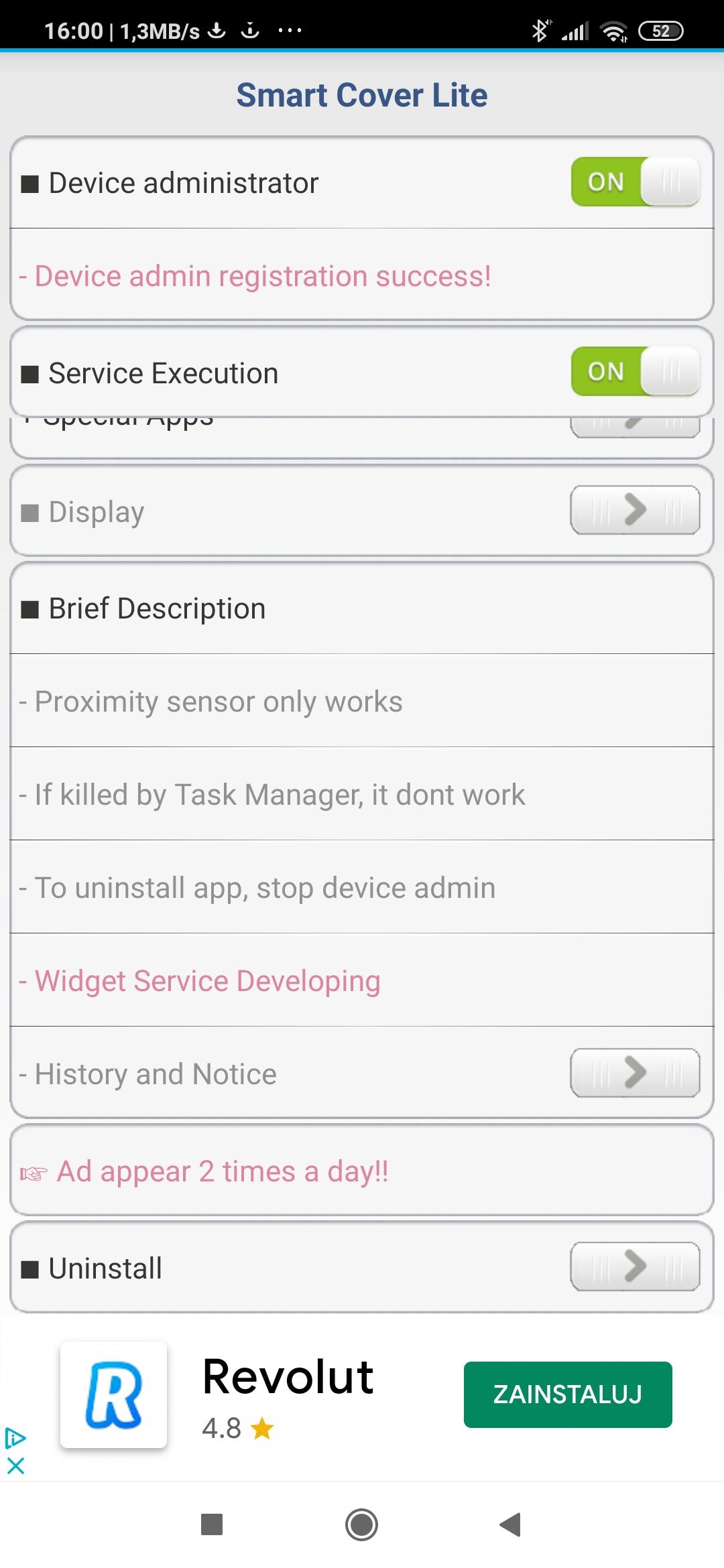
Task: Expand History and Notice arrow
Action: point(635,1073)
